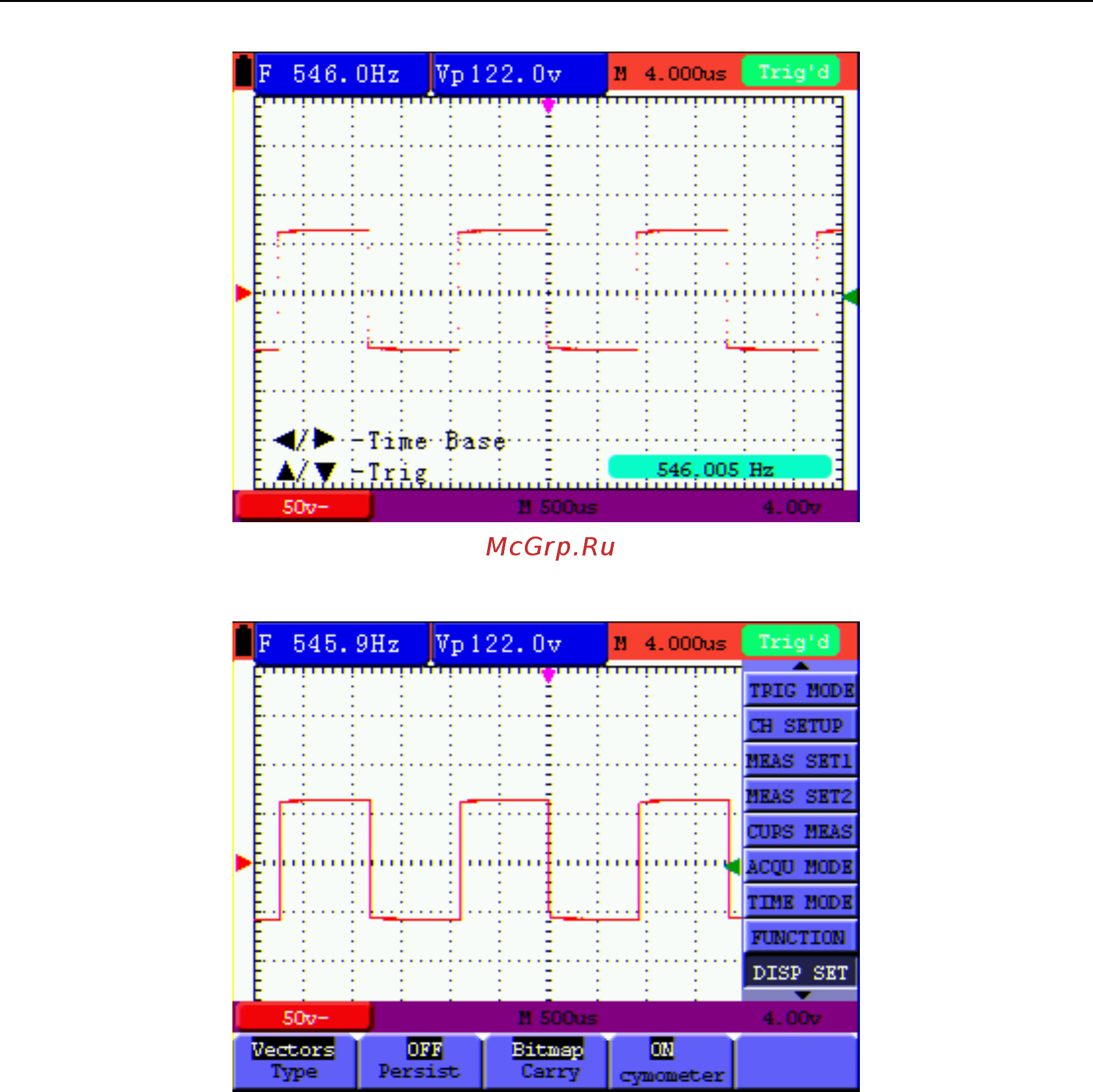Click M 4.000us reading in upper screen

click(671, 74)
